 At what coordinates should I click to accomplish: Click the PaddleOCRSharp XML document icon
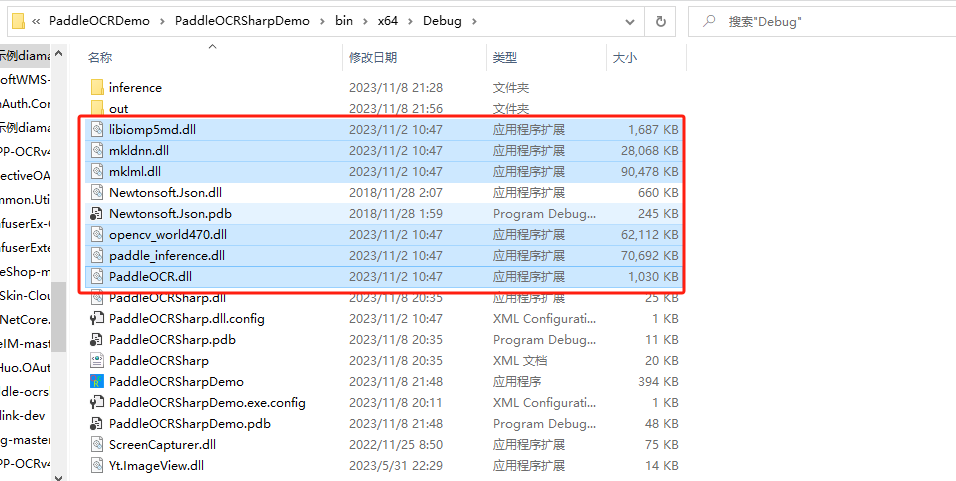click(x=97, y=361)
